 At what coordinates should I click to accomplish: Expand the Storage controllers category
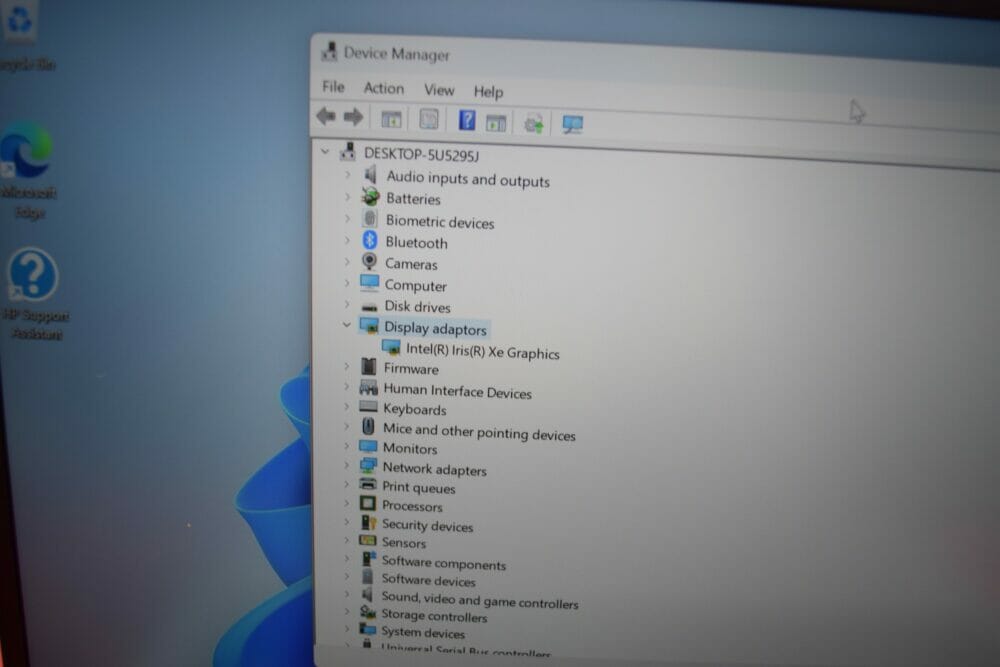[346, 611]
